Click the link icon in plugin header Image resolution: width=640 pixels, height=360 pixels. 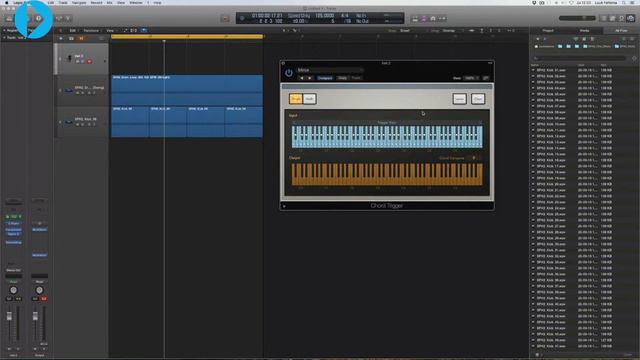(486, 78)
